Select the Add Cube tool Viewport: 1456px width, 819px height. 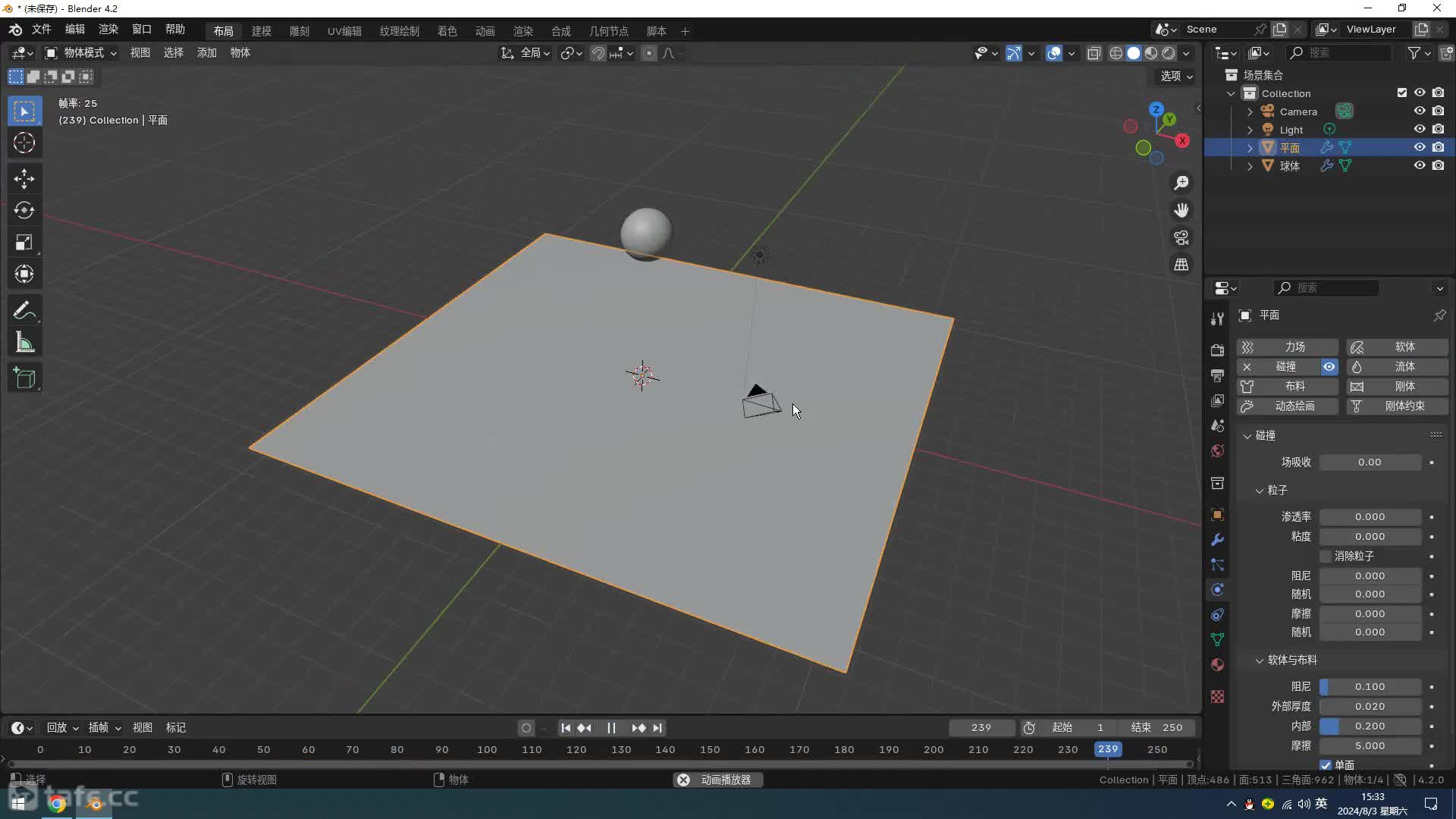click(x=24, y=378)
